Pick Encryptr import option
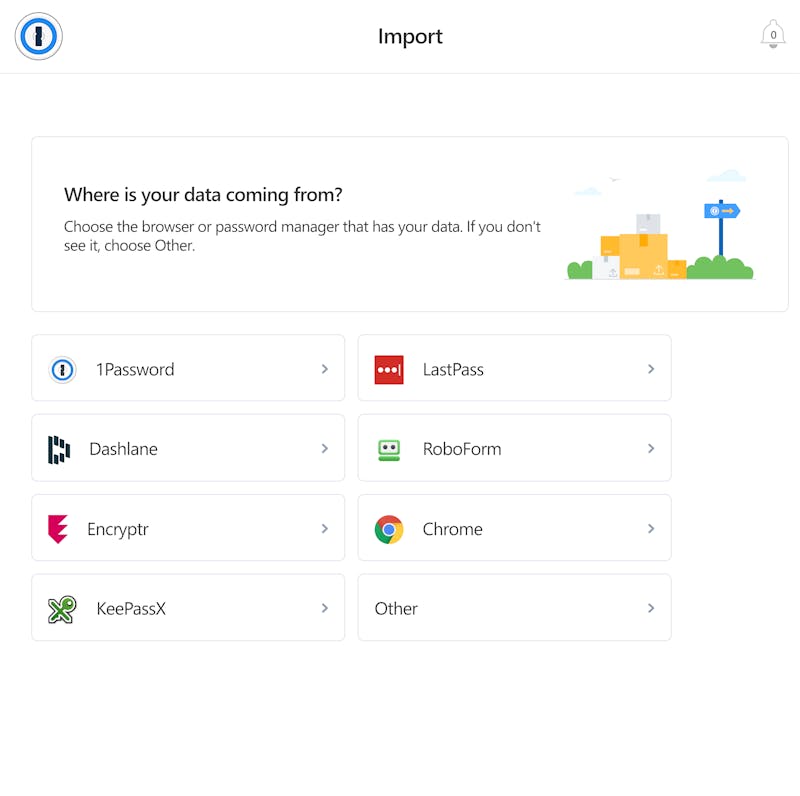Viewport: 800px width, 796px height. [x=188, y=528]
